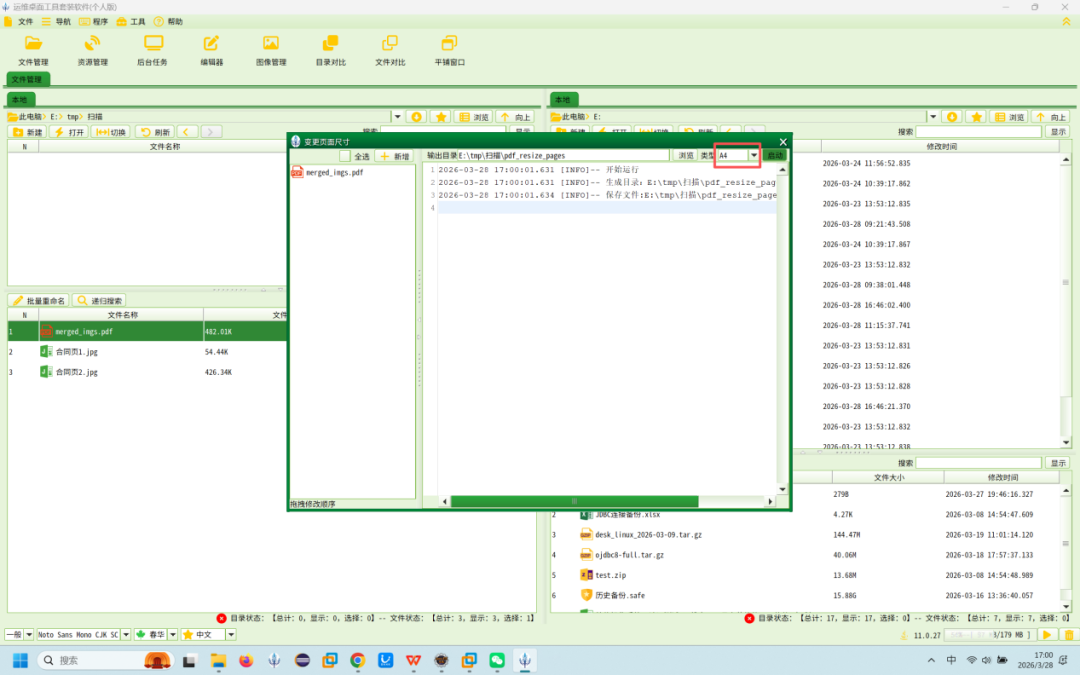Open the 文件管理 file manager tool
Image resolution: width=1080 pixels, height=675 pixels.
click(x=33, y=51)
